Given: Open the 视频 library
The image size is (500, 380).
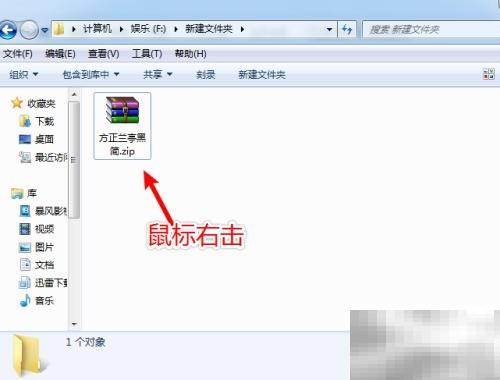Looking at the screenshot, I should [36, 229].
